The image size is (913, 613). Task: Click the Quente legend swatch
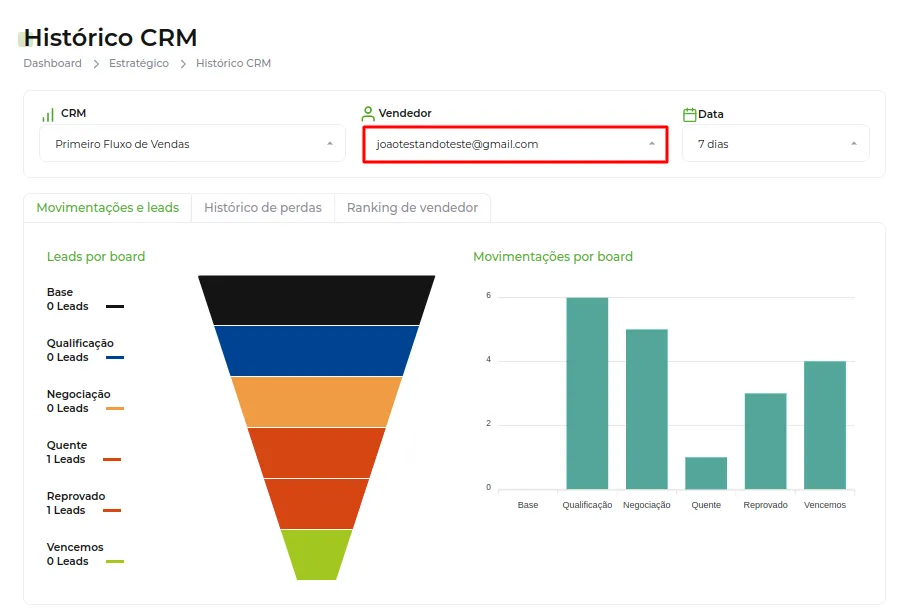(112, 459)
